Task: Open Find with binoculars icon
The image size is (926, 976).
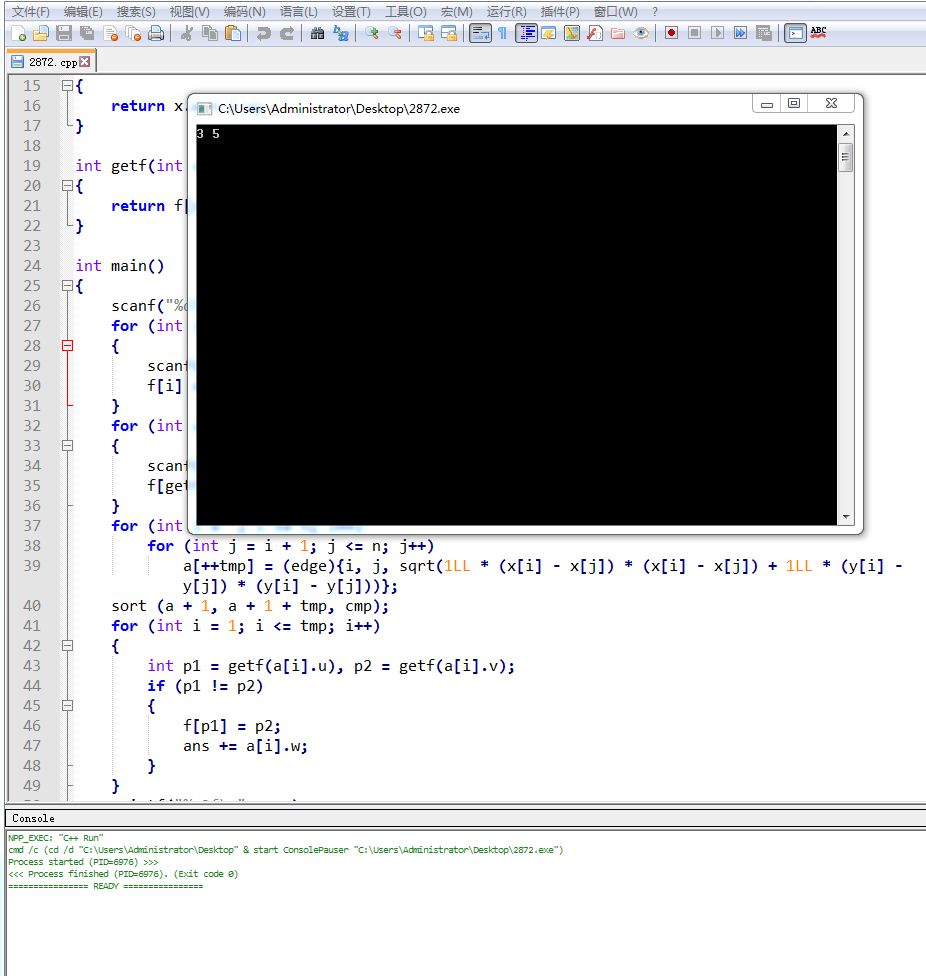Action: (x=317, y=33)
